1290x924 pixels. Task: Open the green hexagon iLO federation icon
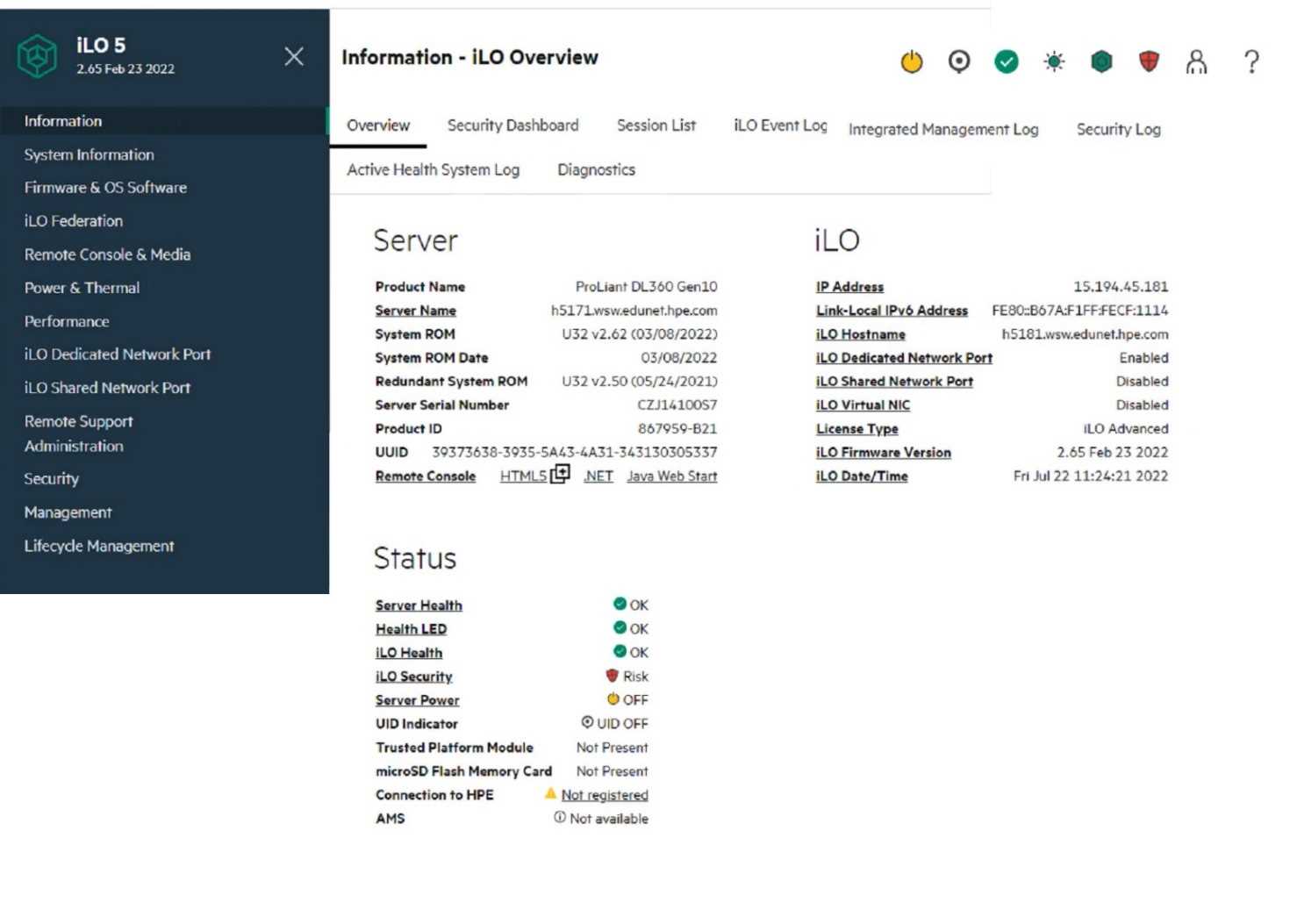coord(1100,61)
